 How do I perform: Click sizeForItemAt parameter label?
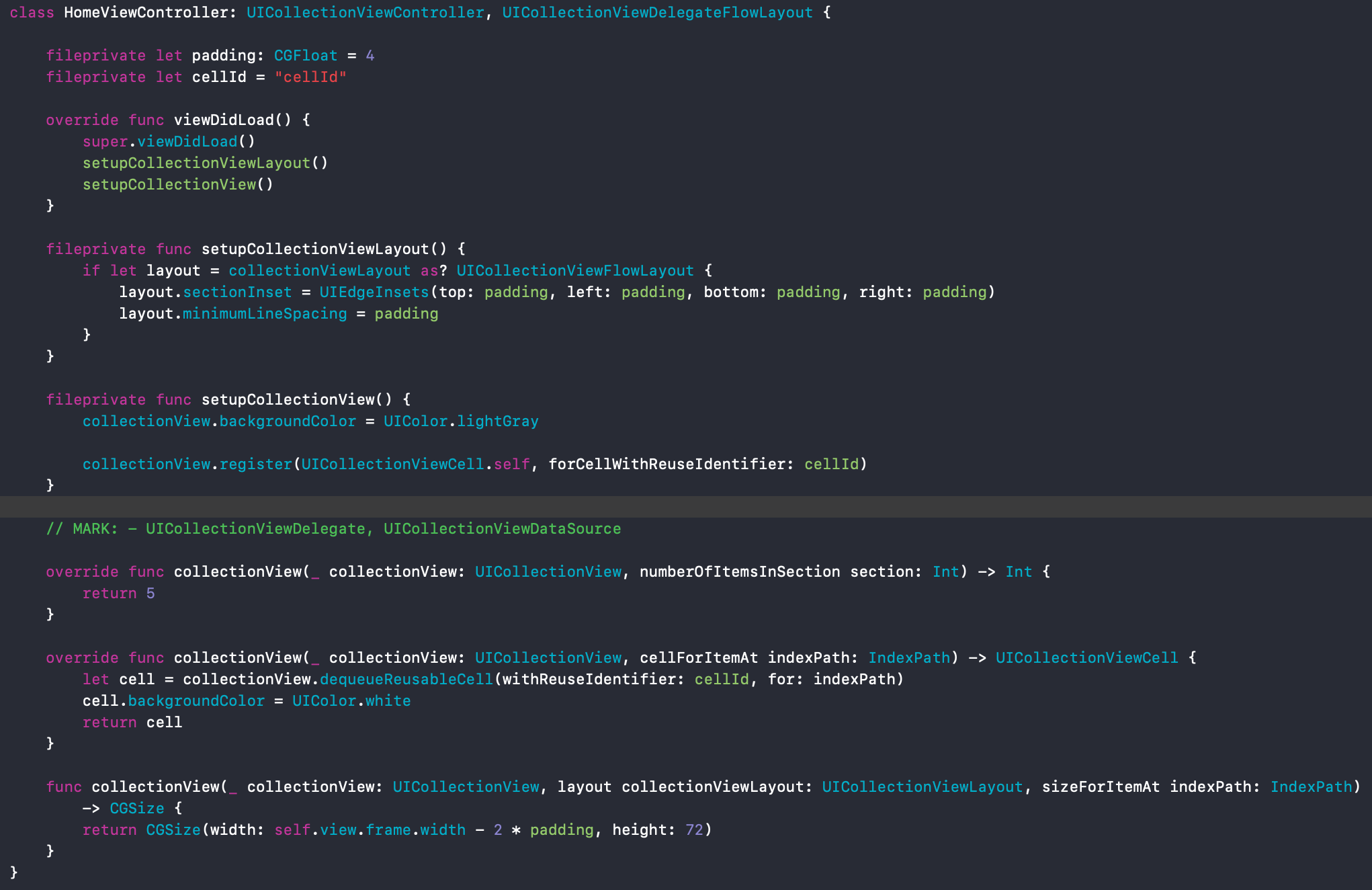pos(1101,786)
